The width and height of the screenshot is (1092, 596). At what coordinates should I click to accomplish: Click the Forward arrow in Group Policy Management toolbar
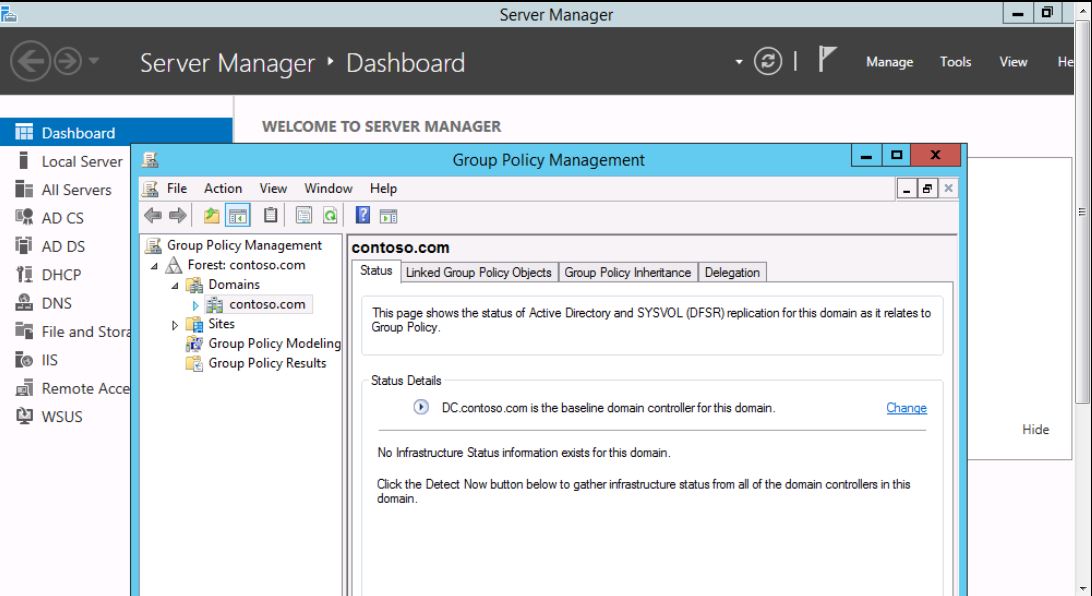[178, 216]
